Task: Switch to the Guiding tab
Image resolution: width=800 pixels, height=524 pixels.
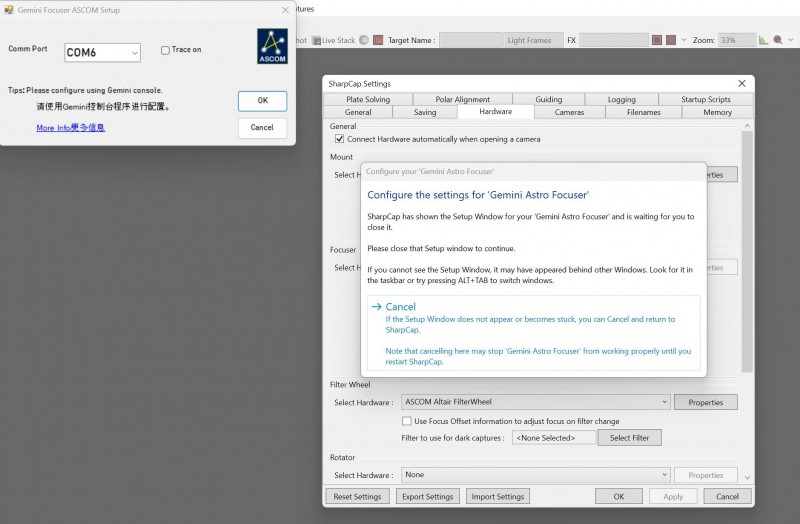Action: click(548, 99)
